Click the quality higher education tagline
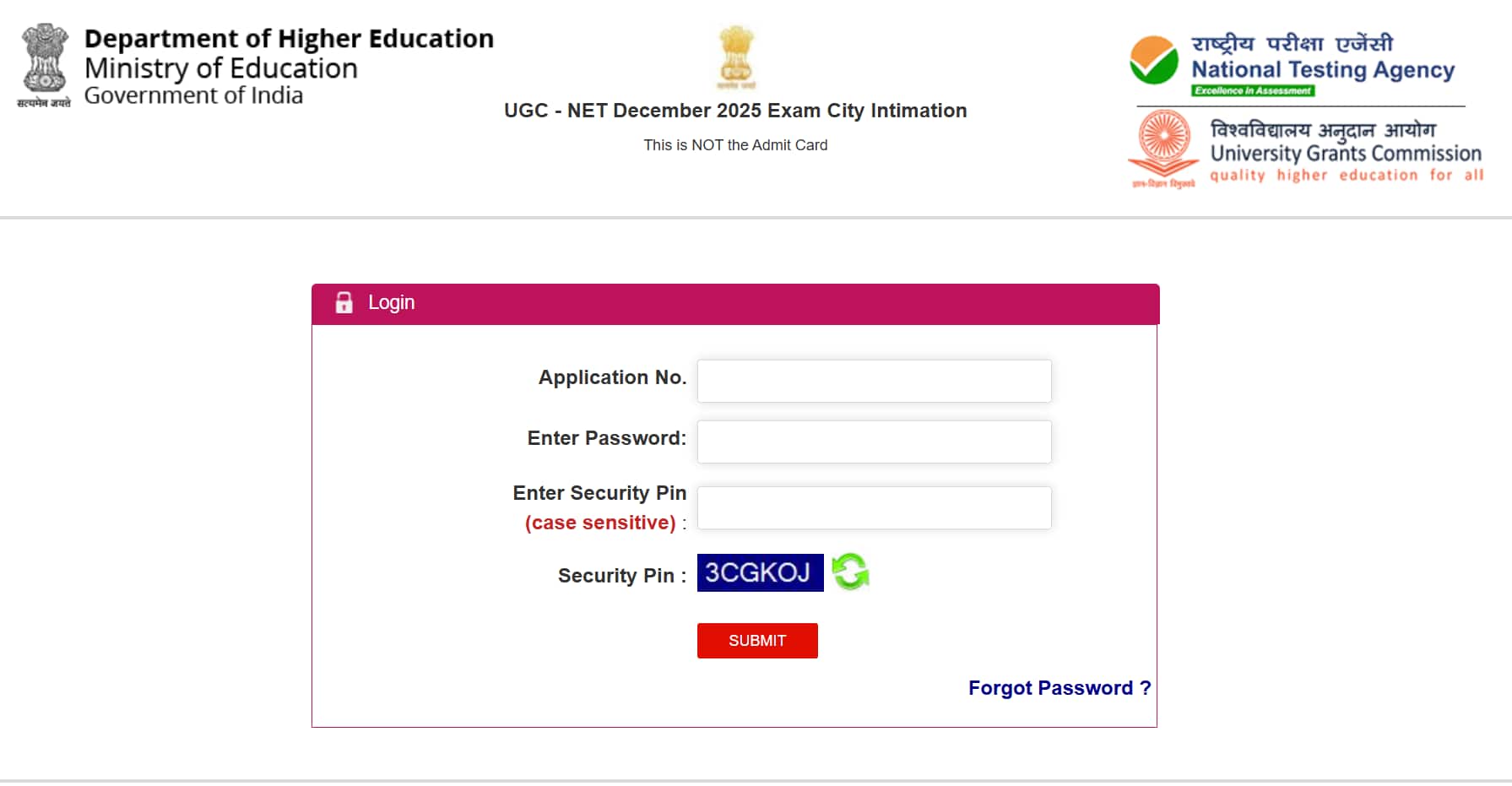The height and width of the screenshot is (786, 1512). pyautogui.click(x=1347, y=175)
